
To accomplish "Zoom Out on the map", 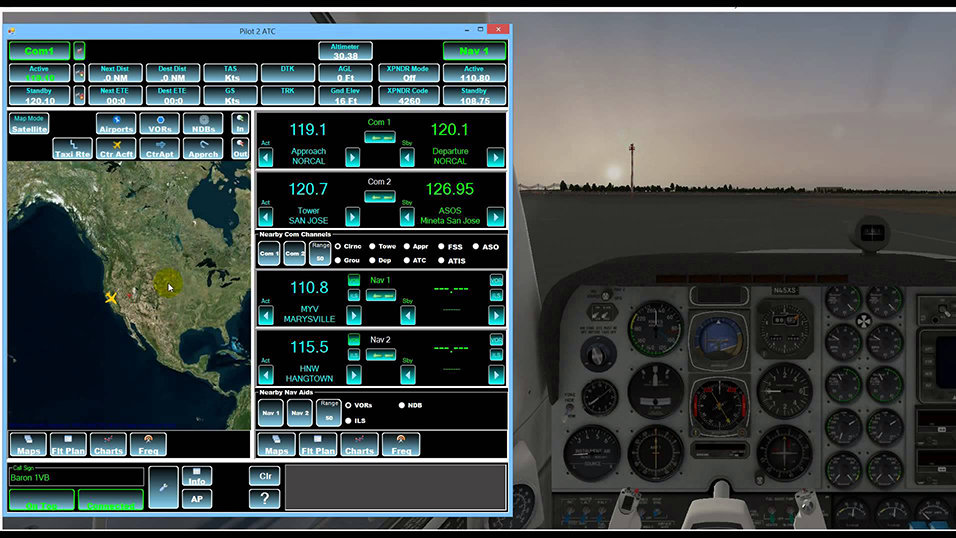I will click(240, 148).
